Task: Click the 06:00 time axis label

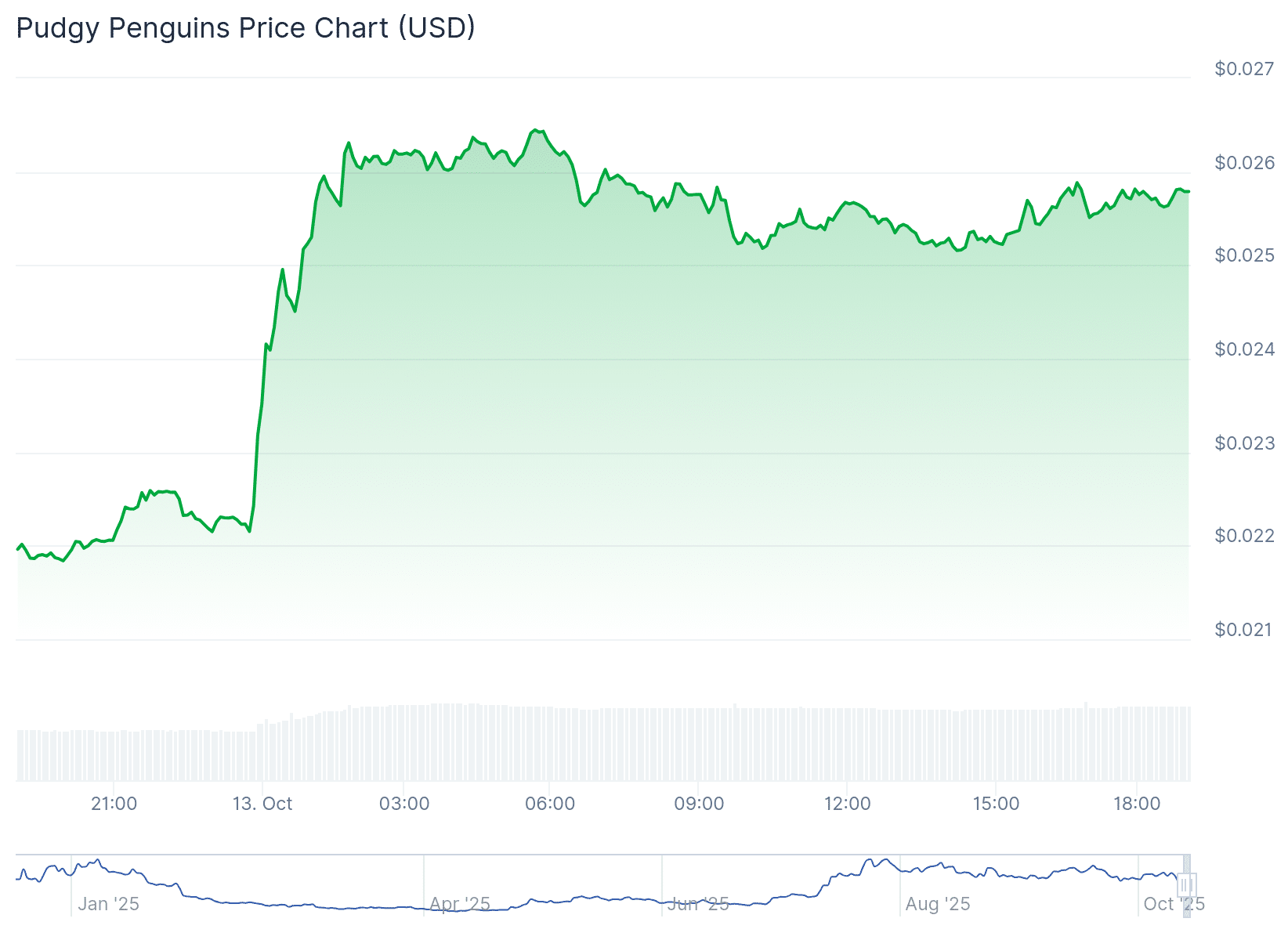Action: click(x=550, y=804)
